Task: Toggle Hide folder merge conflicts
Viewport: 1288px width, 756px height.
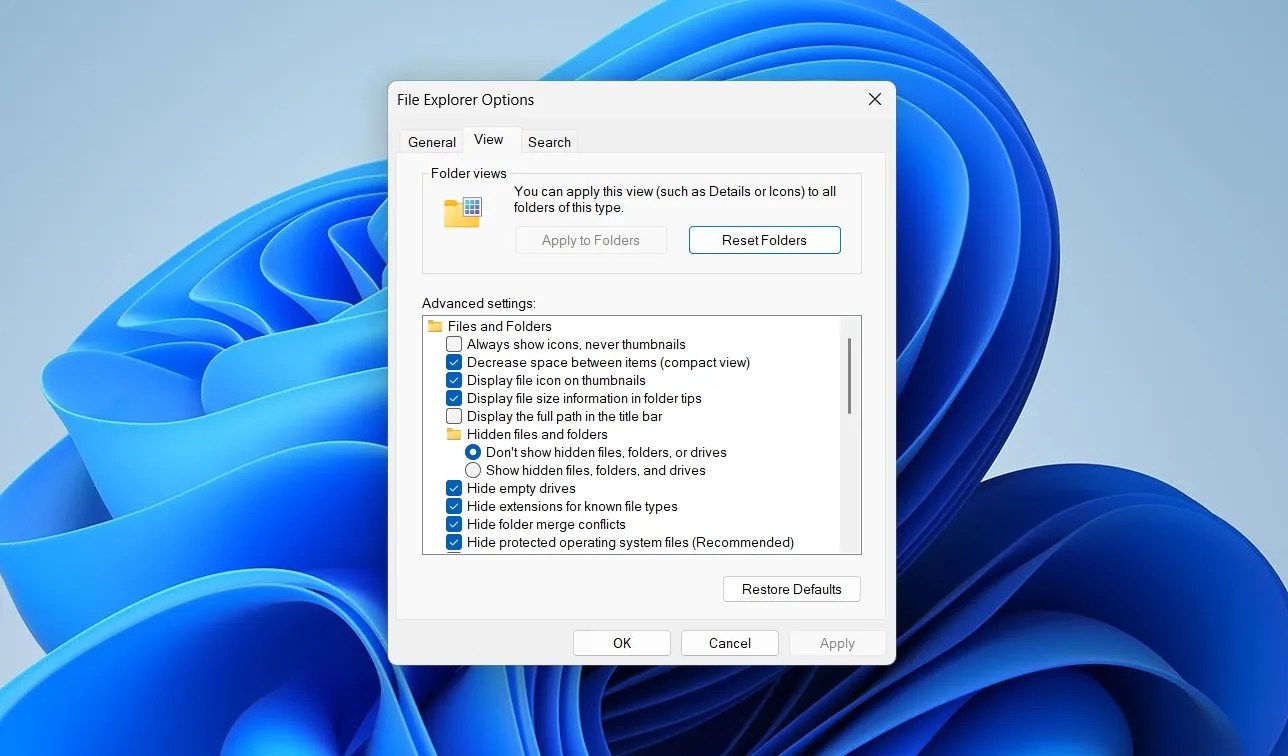Action: click(454, 524)
